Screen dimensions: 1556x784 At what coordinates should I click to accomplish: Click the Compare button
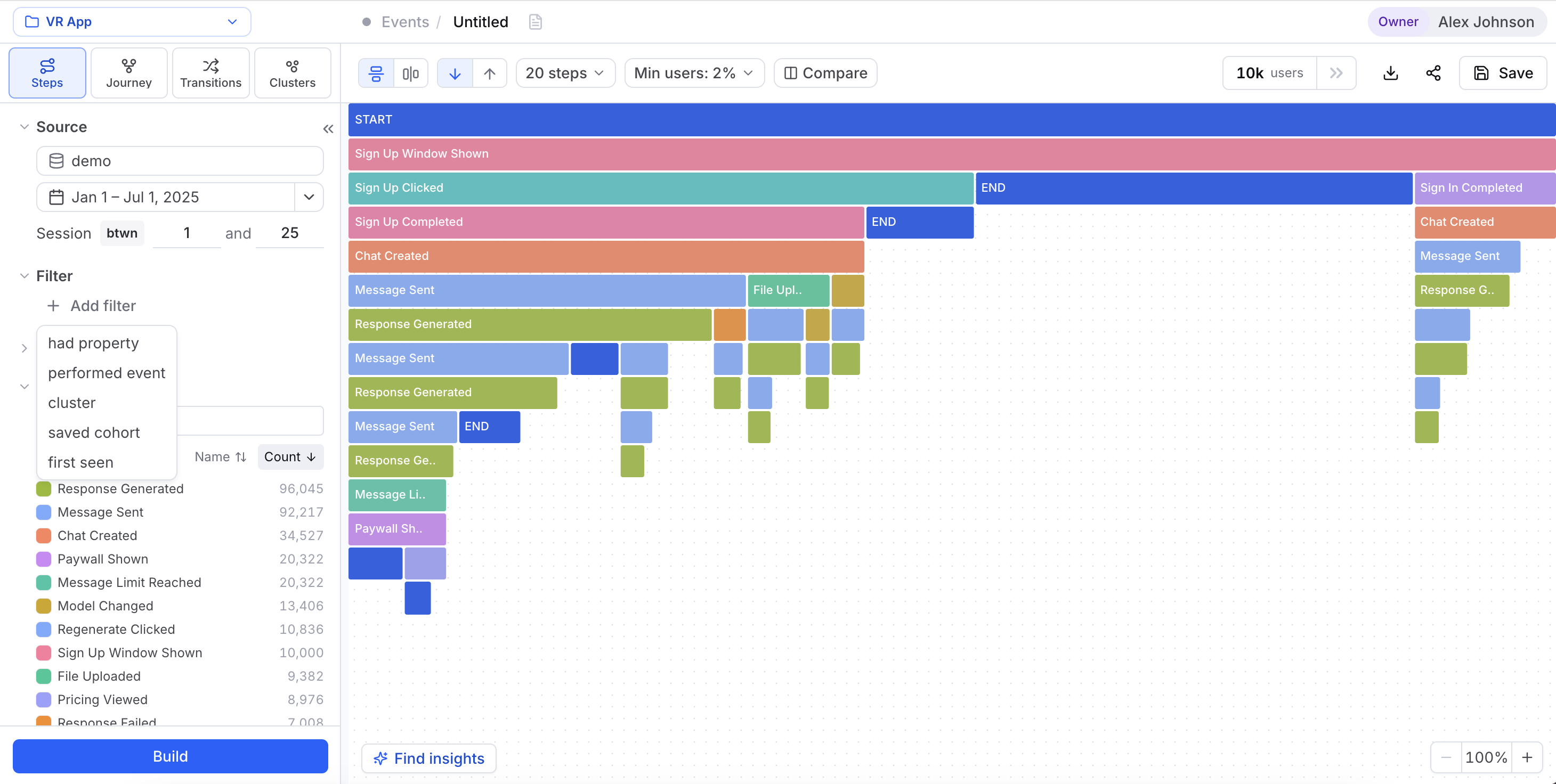pyautogui.click(x=825, y=73)
